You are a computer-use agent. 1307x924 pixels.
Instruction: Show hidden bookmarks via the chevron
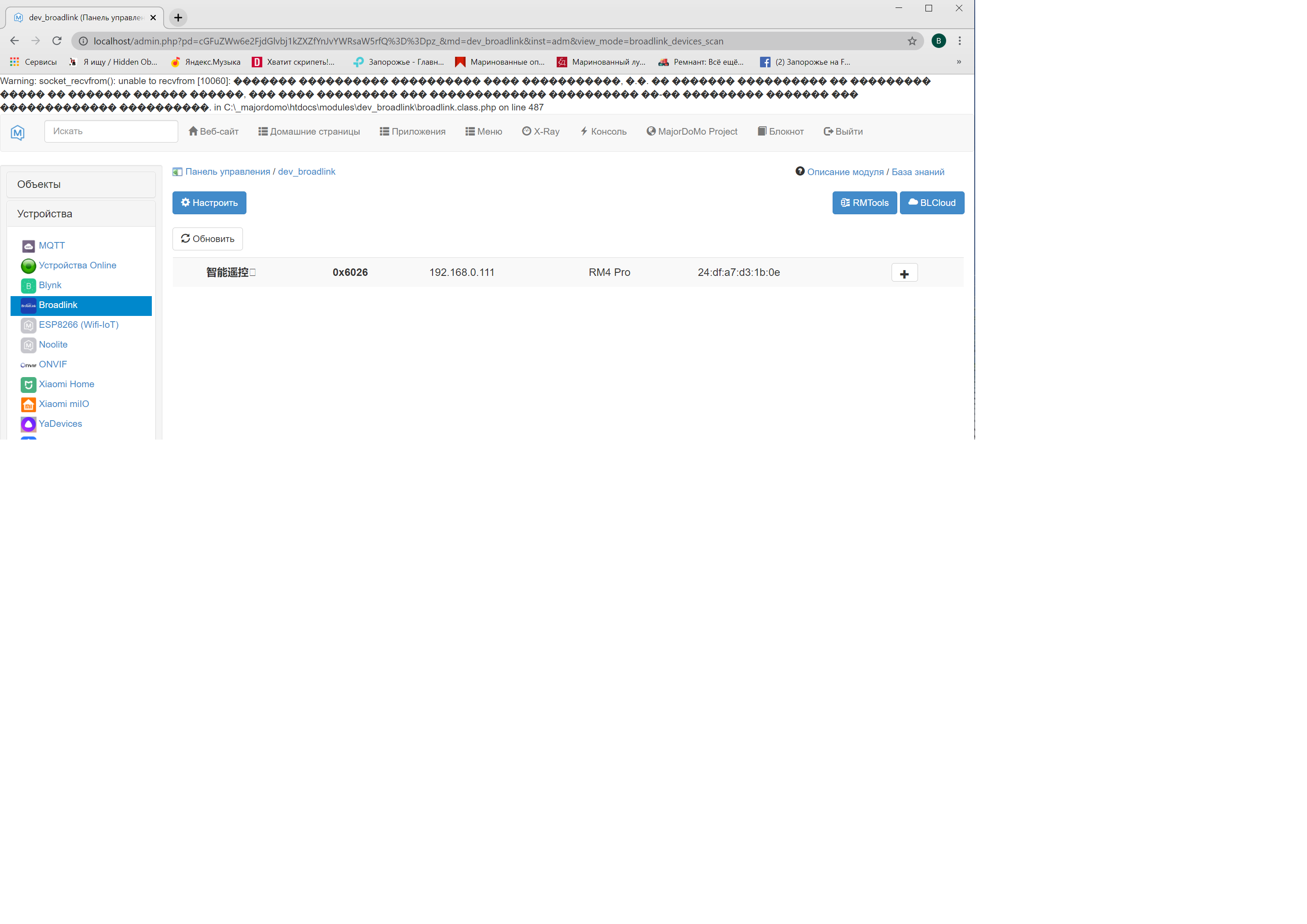(958, 62)
